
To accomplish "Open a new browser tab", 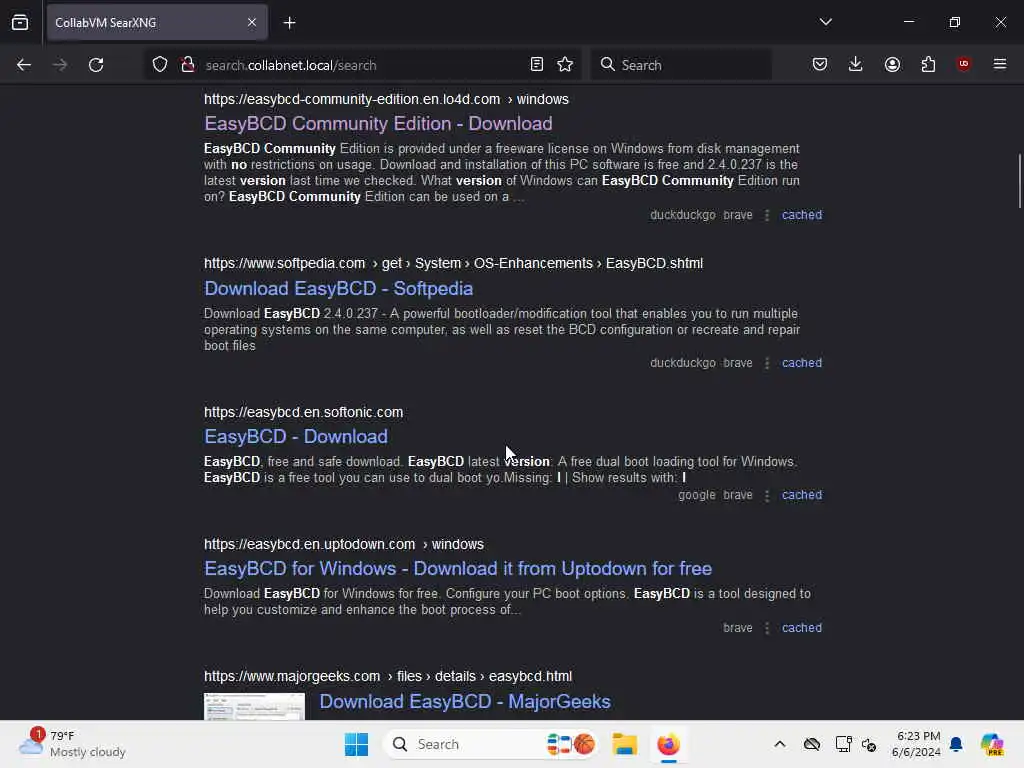I will coord(290,23).
